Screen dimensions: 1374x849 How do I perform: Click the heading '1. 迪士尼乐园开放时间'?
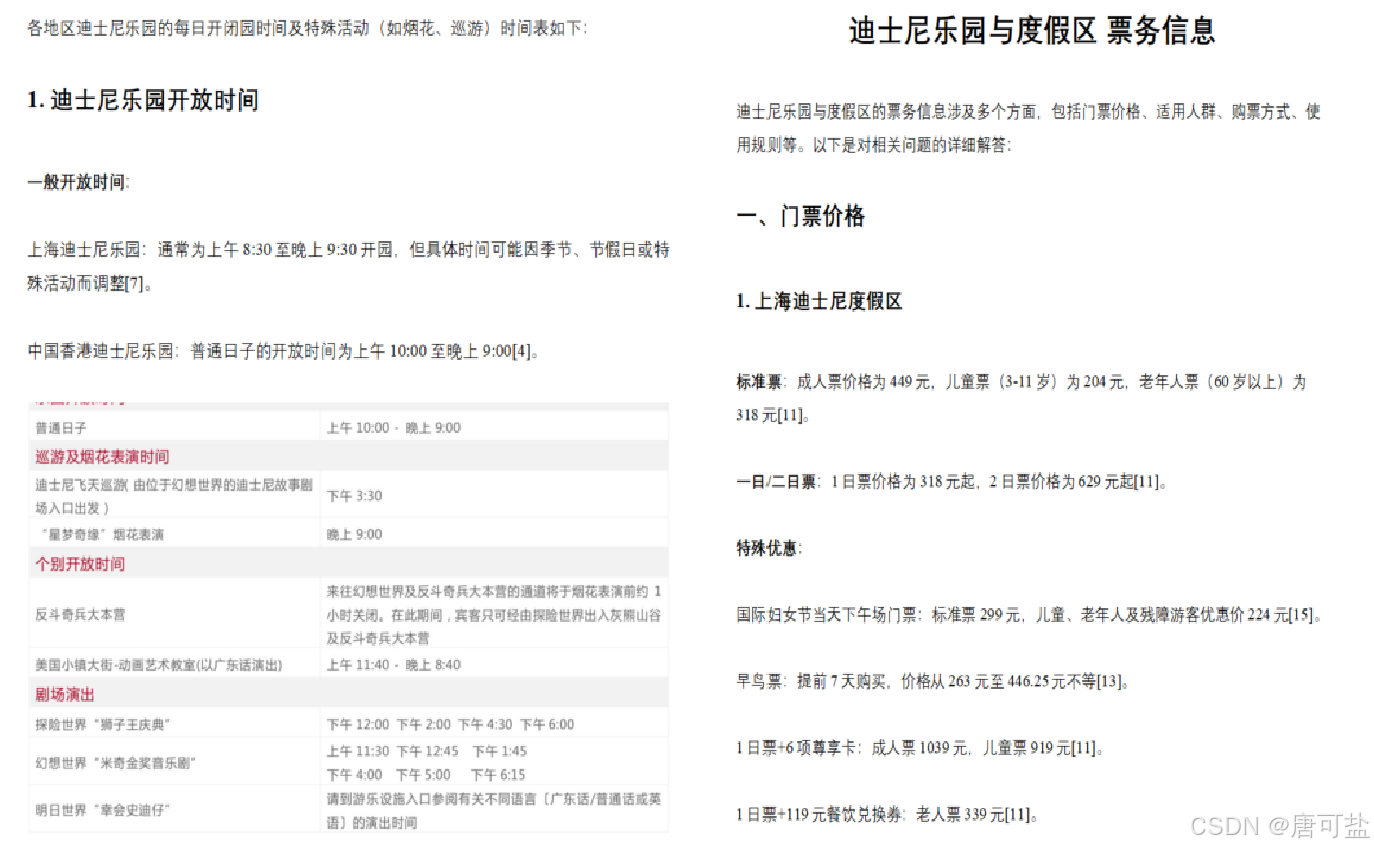pos(143,100)
